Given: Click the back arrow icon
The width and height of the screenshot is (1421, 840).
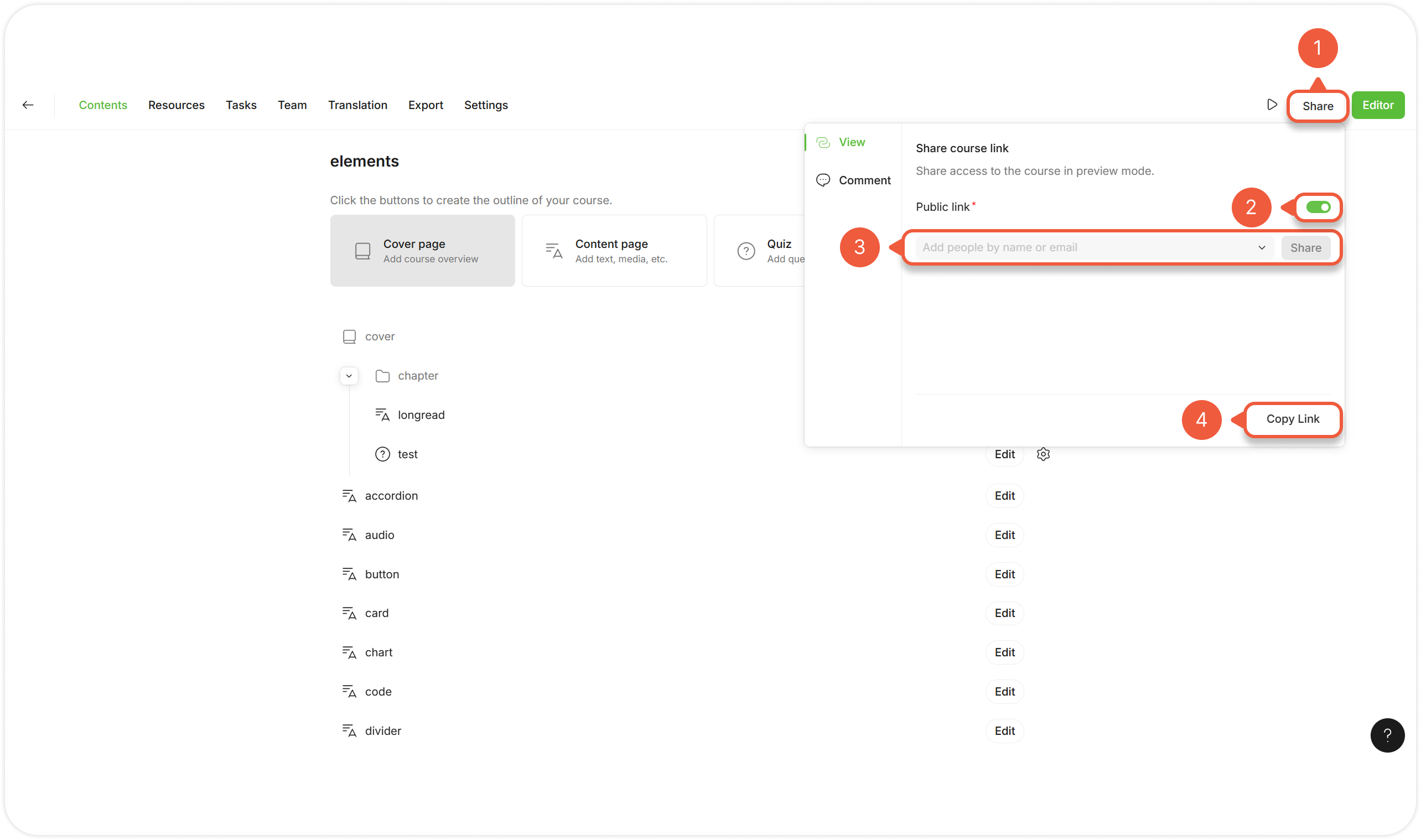Looking at the screenshot, I should tap(28, 105).
